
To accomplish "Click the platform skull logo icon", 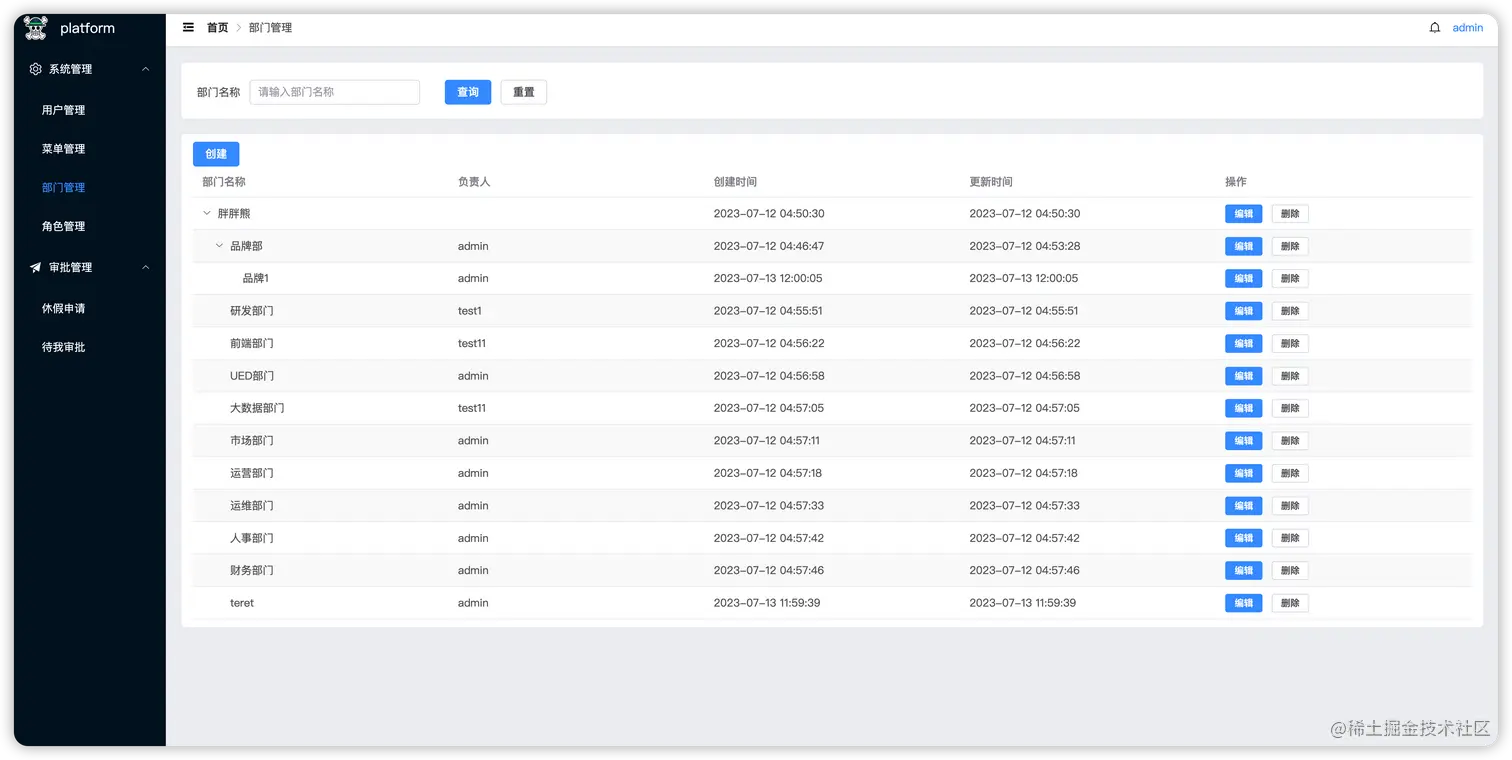I will (x=36, y=28).
